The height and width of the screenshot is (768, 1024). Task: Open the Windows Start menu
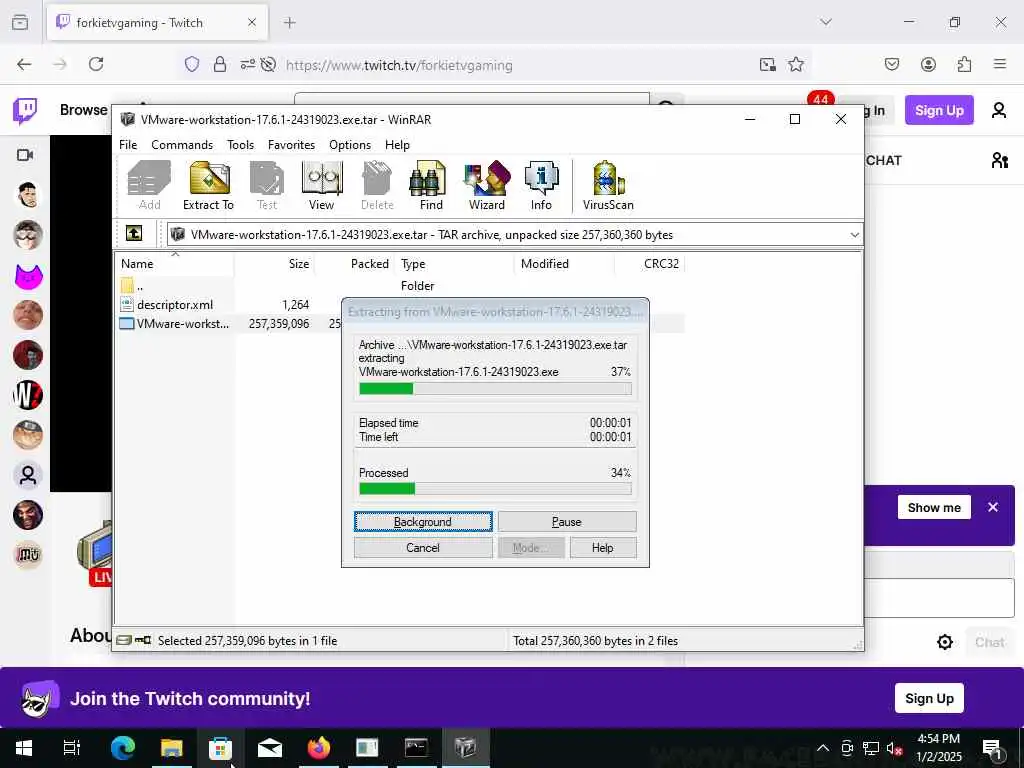24,747
